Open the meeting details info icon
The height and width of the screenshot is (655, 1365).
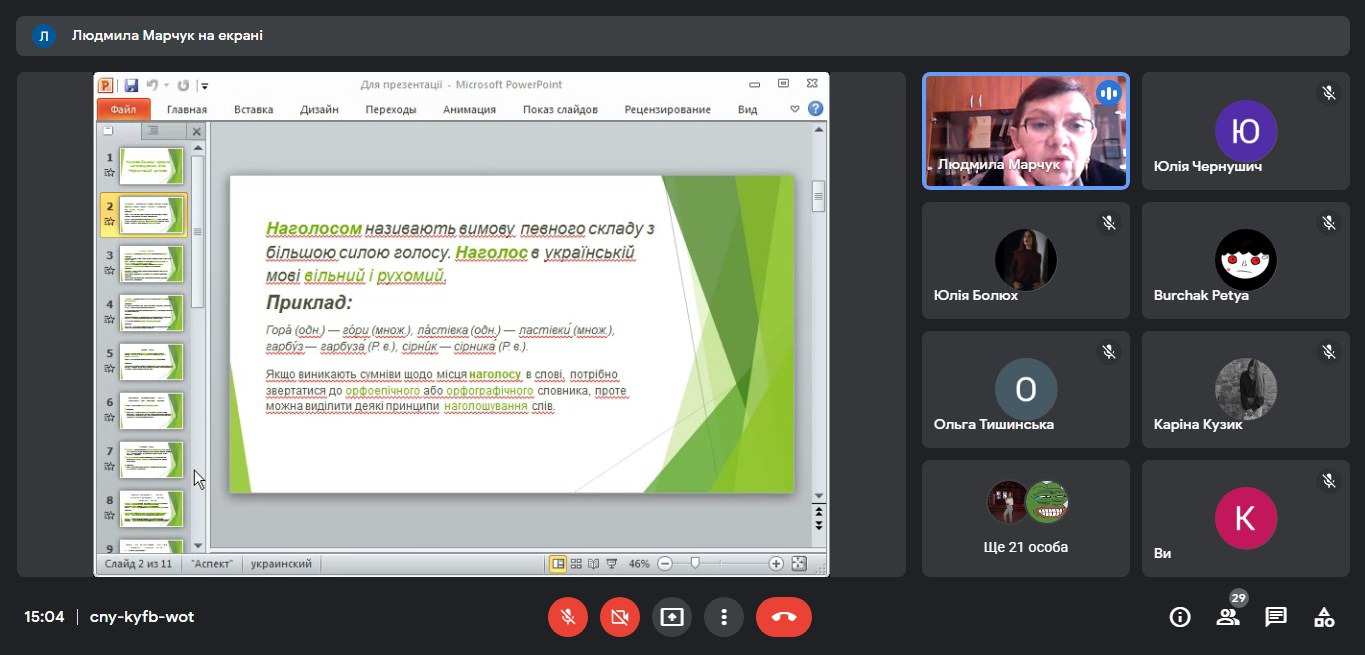tap(1180, 617)
